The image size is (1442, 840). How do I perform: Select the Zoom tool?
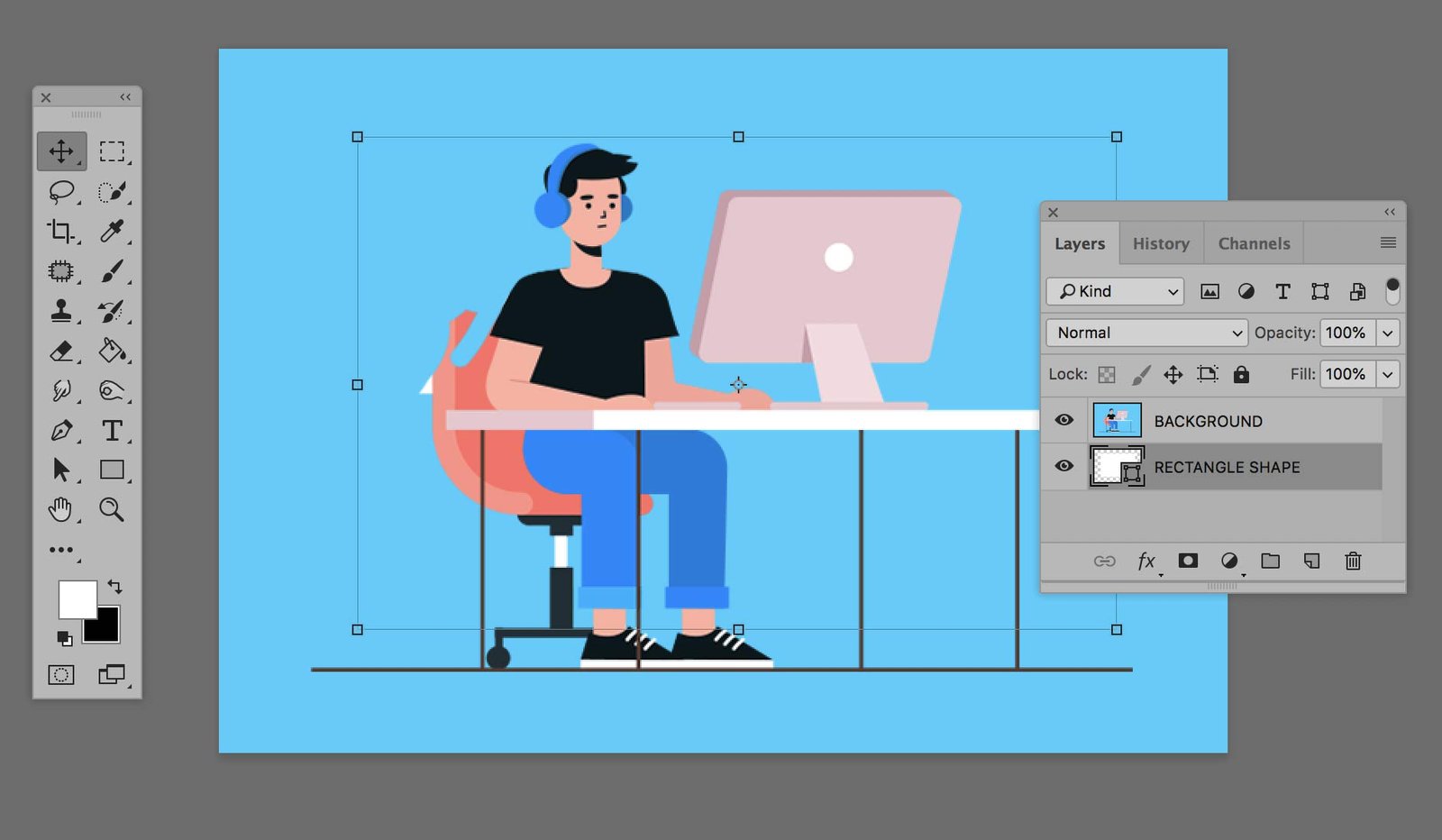[114, 510]
